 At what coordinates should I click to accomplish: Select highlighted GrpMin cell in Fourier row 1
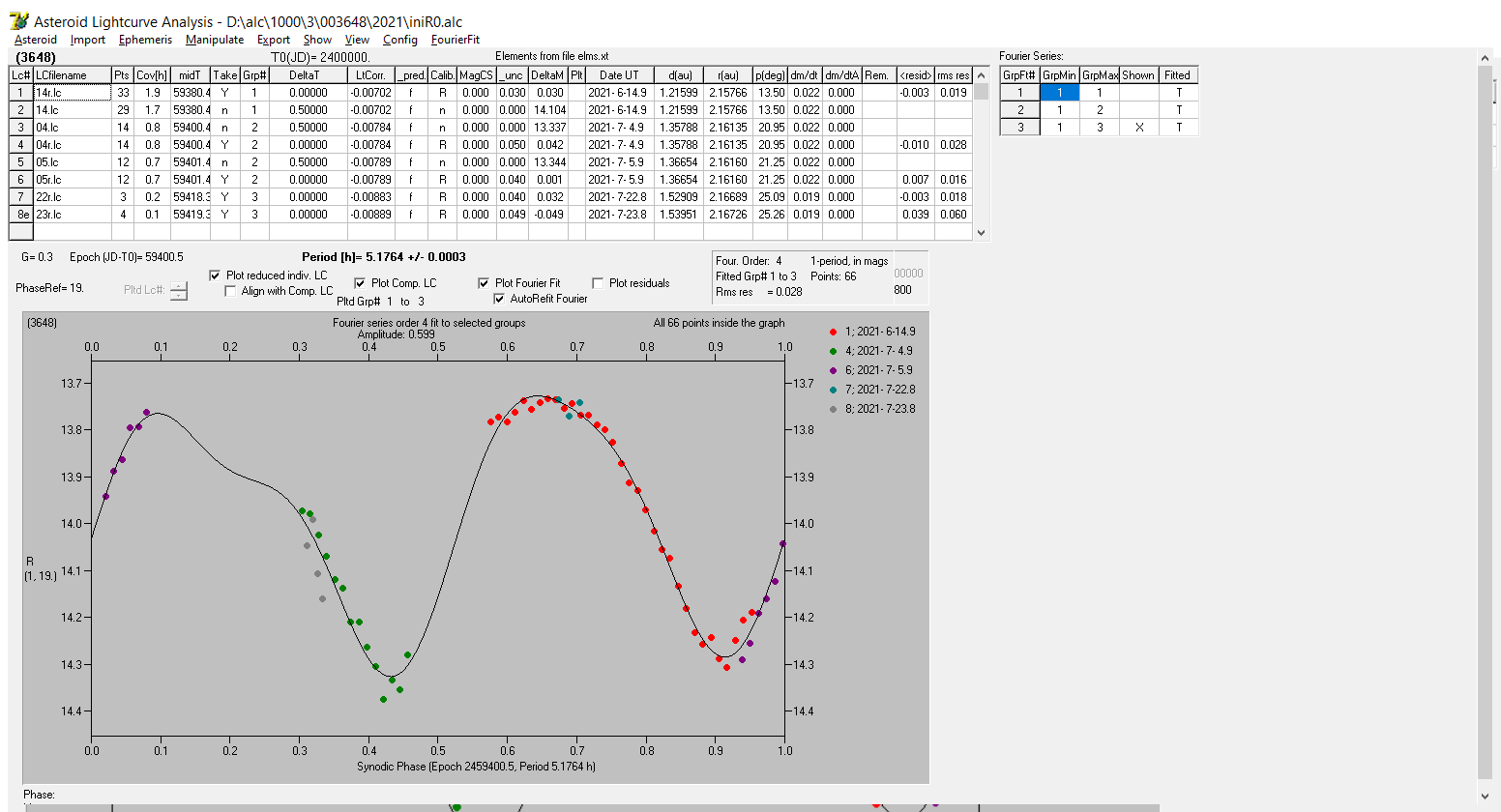1059,93
